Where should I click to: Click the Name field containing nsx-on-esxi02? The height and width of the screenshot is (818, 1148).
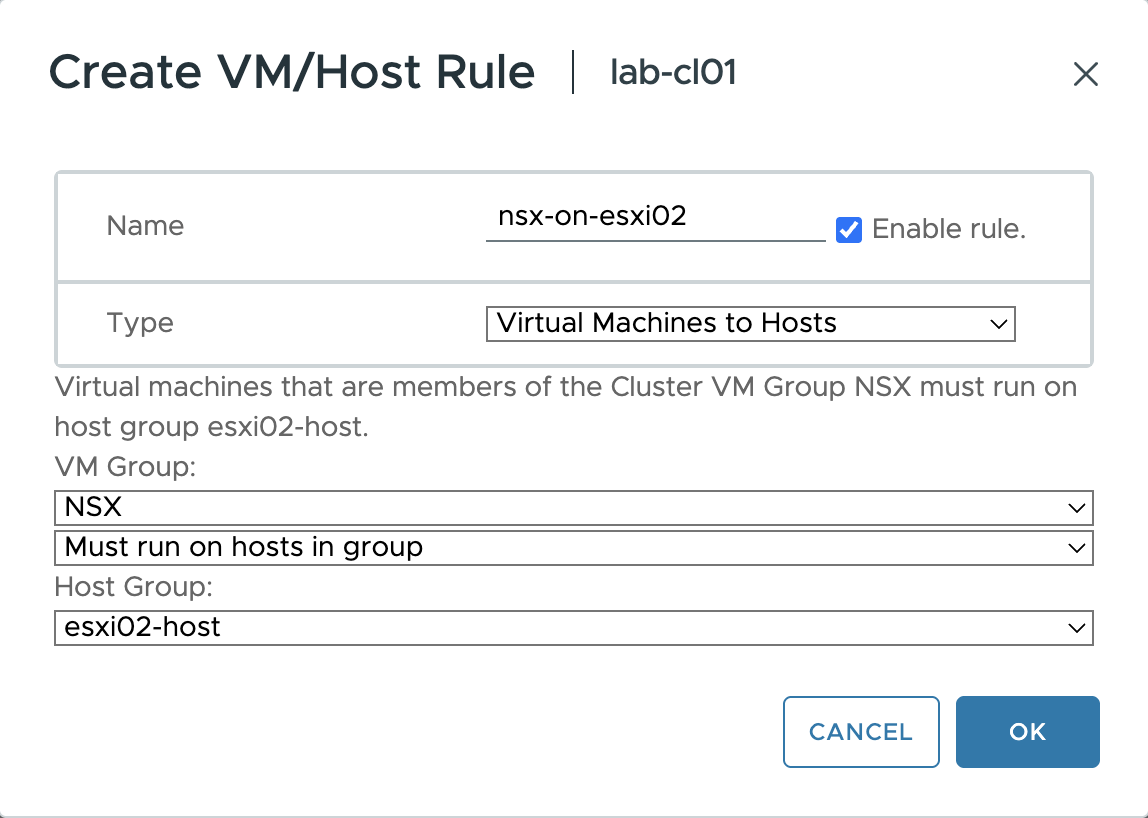pos(655,218)
